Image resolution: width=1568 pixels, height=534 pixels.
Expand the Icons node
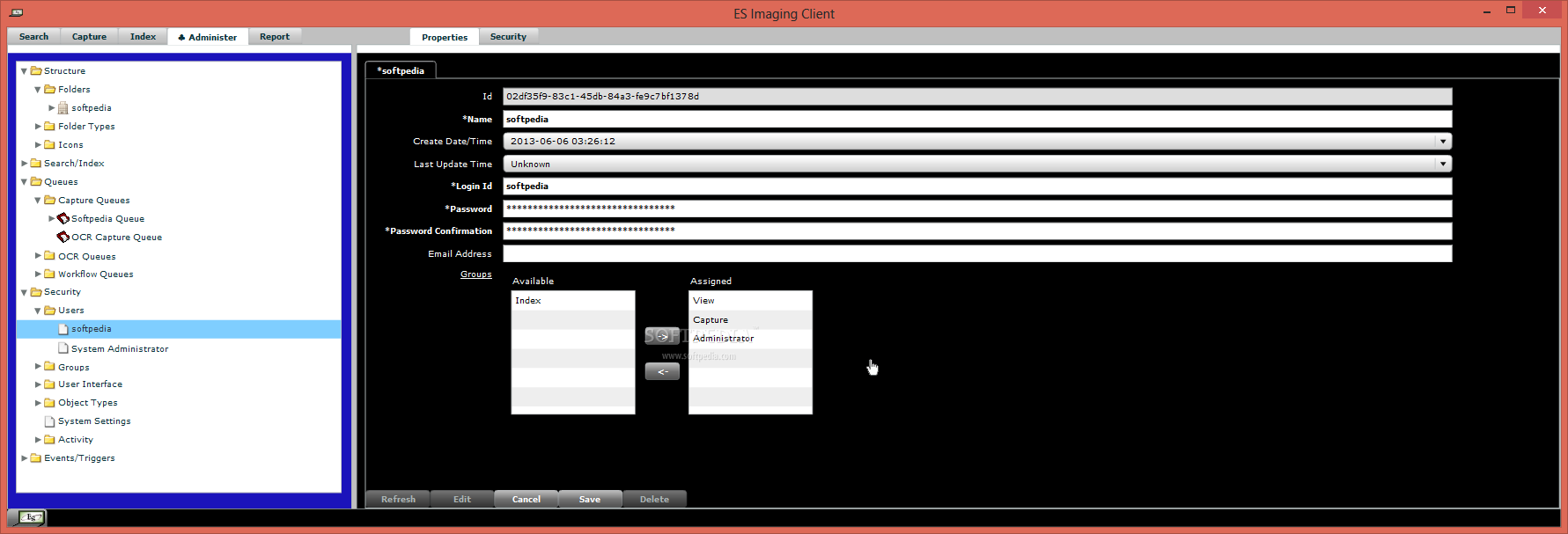click(x=38, y=145)
